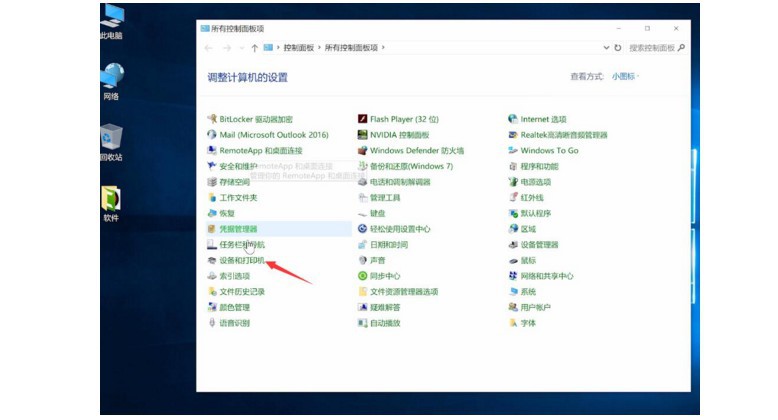Click the RemoteApp 和桌面连接 icon
778x420 pixels.
pyautogui.click(x=212, y=150)
